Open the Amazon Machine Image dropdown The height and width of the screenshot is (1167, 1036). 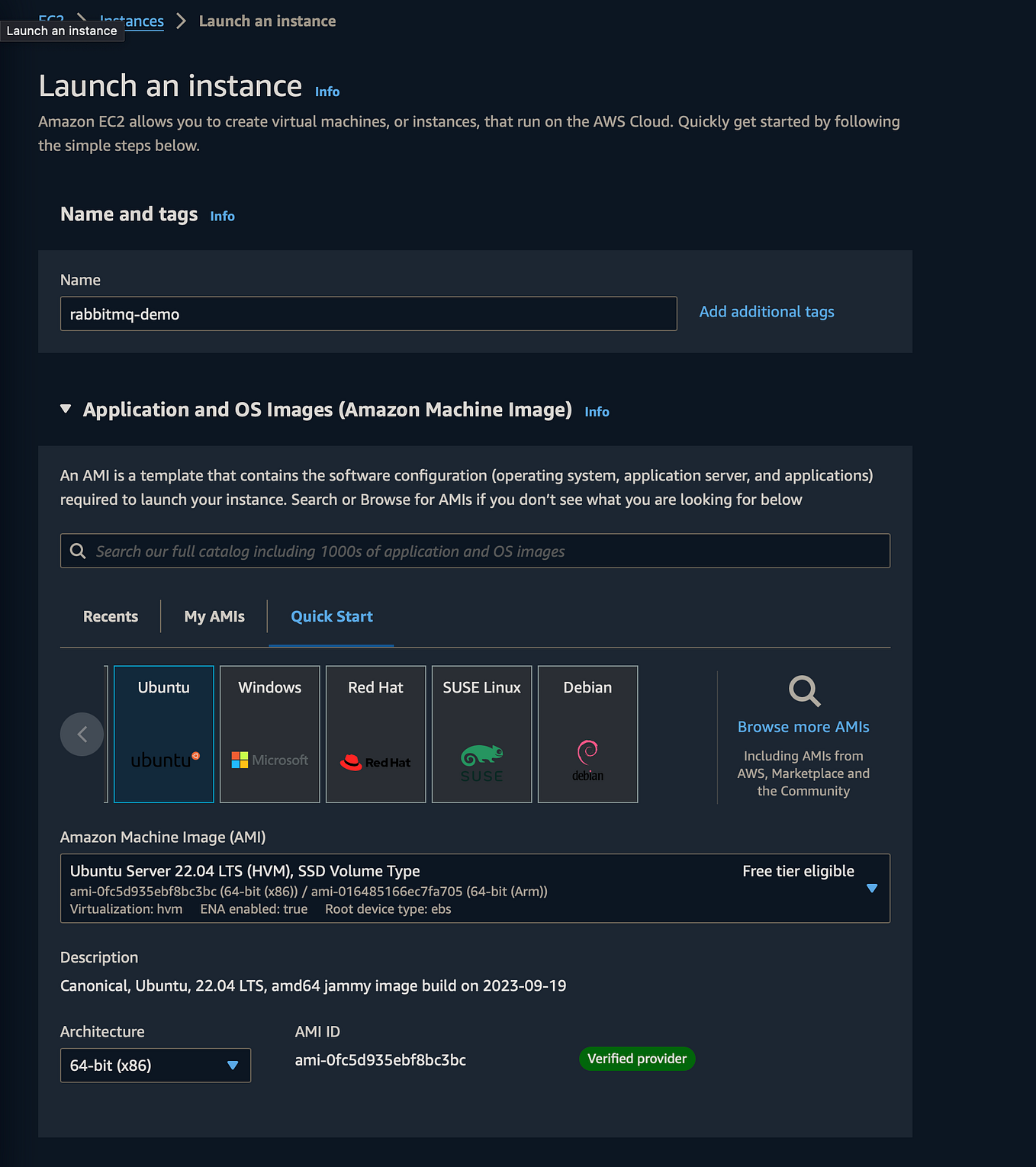point(475,889)
